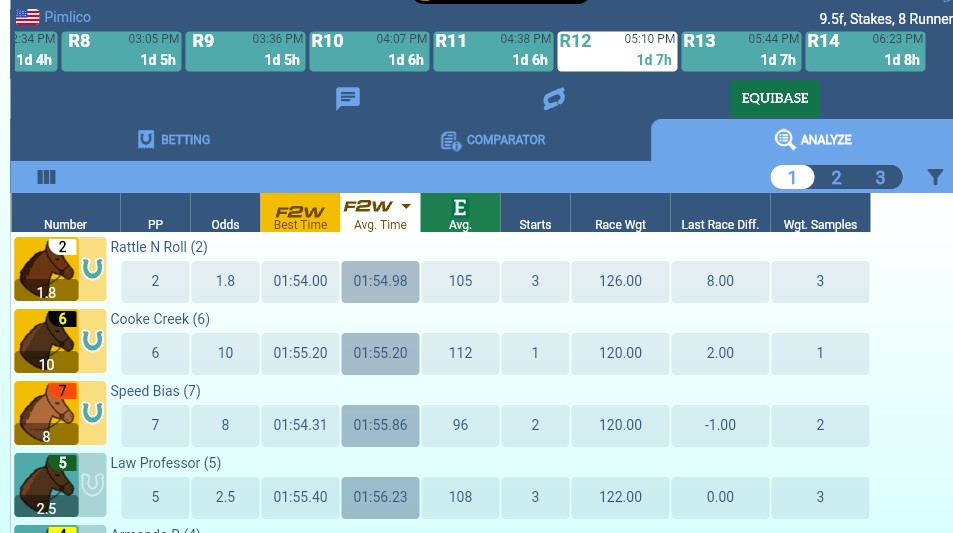Click Law Professor horse silk thumbnail

(46, 485)
